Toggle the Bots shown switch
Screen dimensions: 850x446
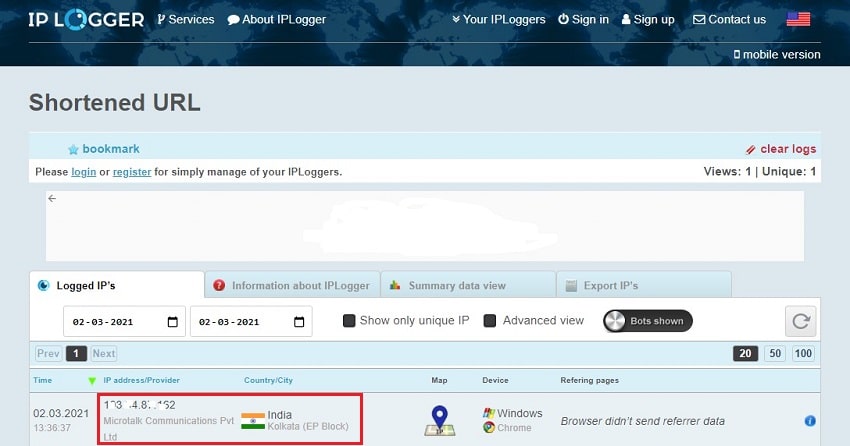coord(648,321)
